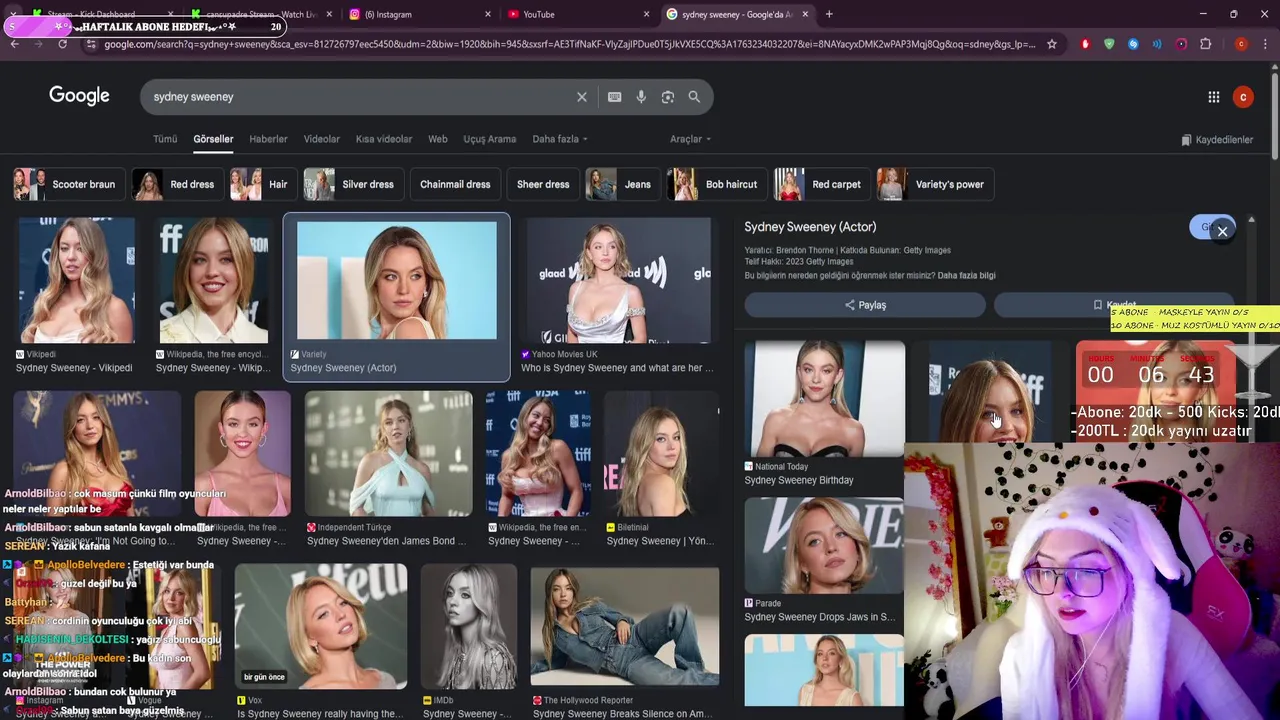Image resolution: width=1280 pixels, height=720 pixels.
Task: Open National Today related image in panel
Action: click(824, 399)
